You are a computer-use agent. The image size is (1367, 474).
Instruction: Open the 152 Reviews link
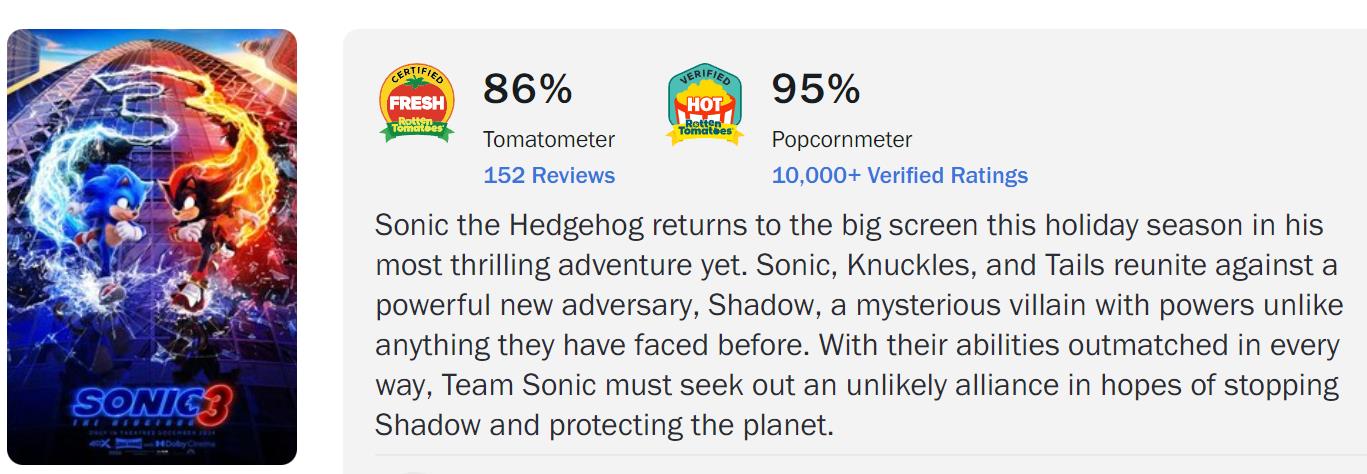point(549,175)
